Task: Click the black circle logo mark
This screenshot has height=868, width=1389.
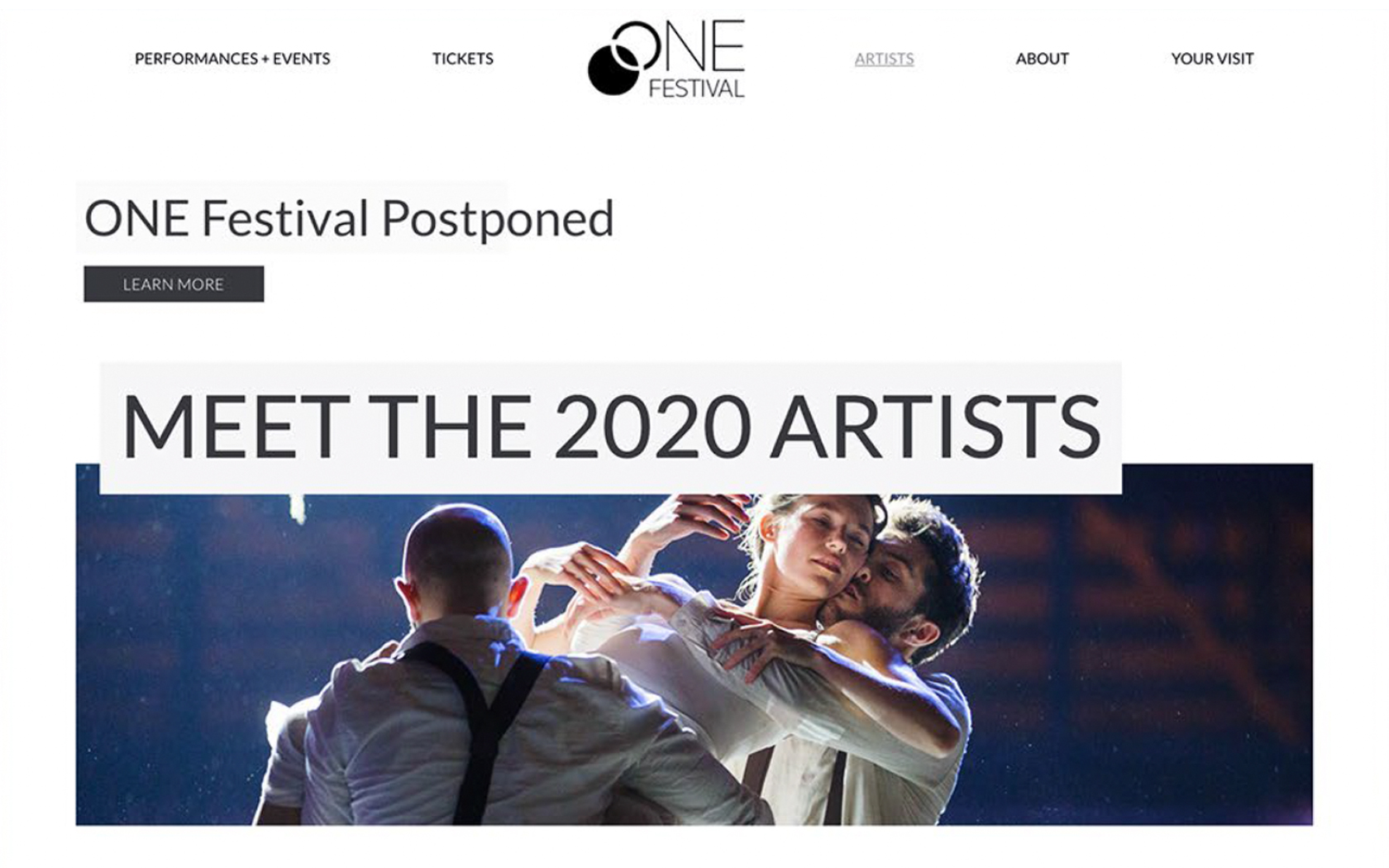Action: coord(613,68)
